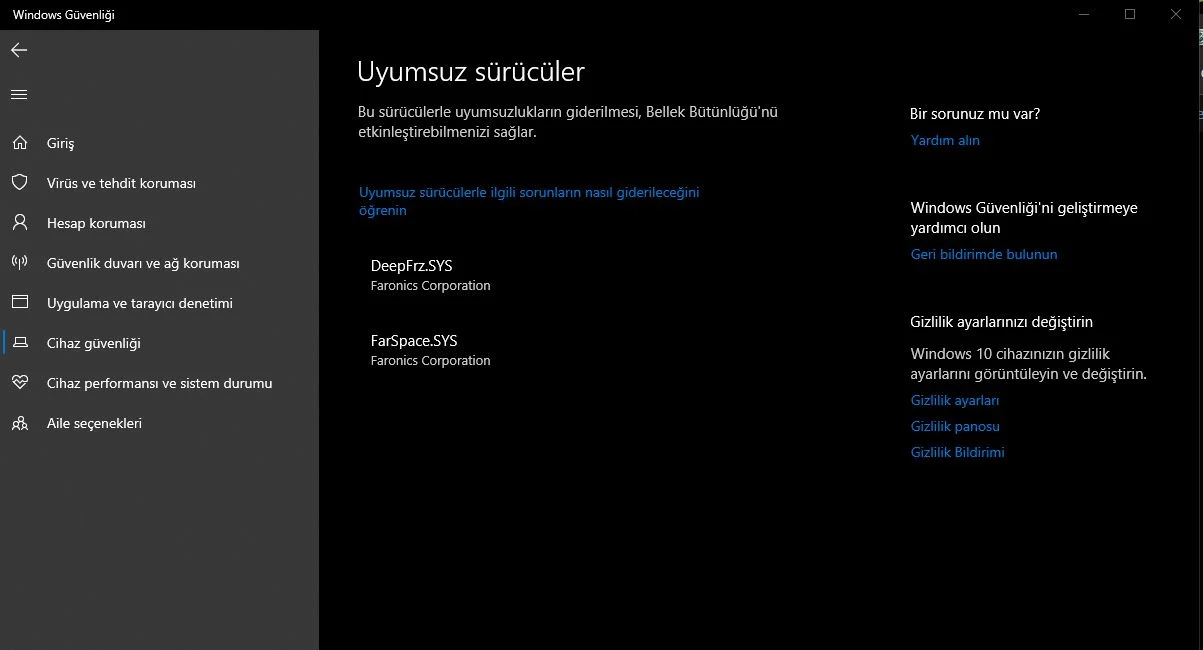This screenshot has height=650, width=1203.
Task: Minimize the Windows Güvenliği window
Action: click(1084, 14)
